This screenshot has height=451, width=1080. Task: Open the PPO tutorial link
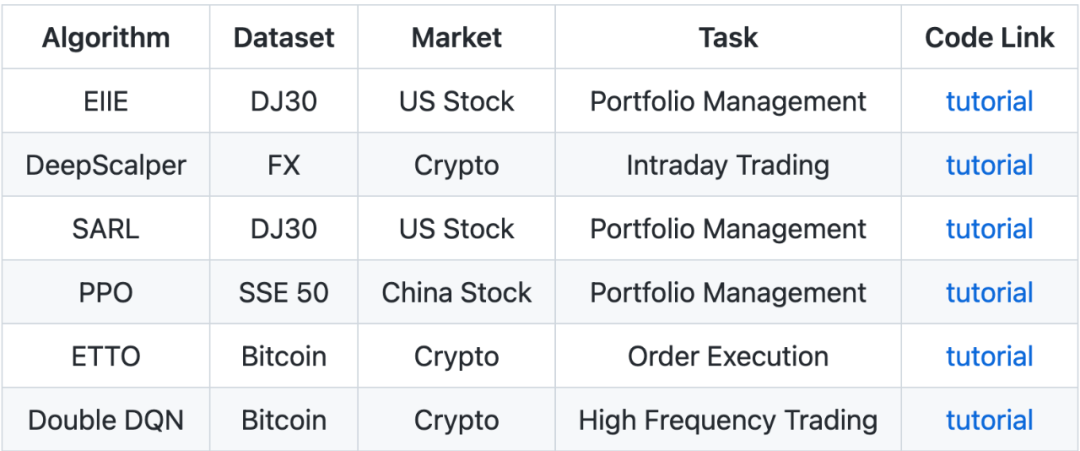click(989, 293)
